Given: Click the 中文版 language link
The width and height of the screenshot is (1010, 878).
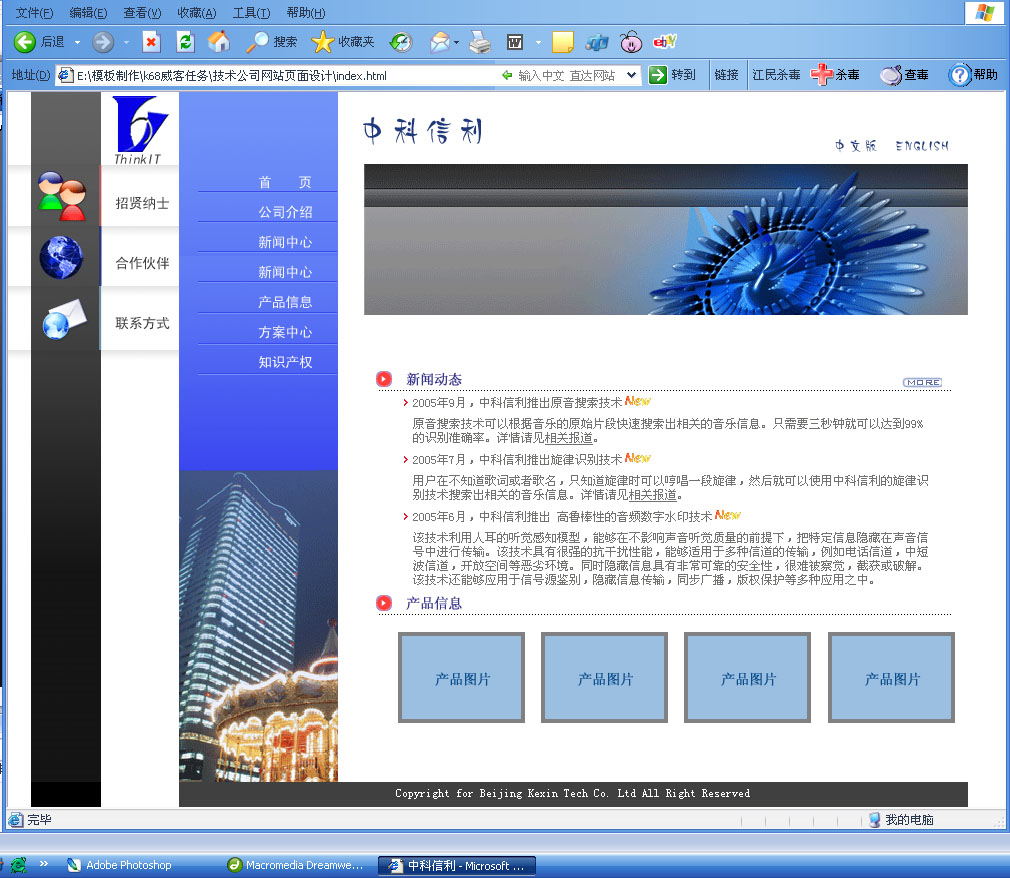Looking at the screenshot, I should click(x=855, y=146).
